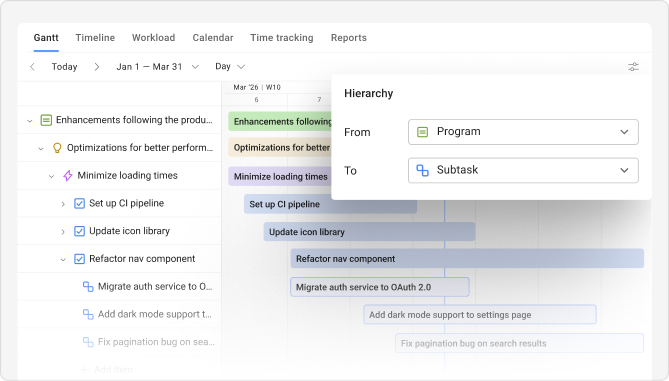Select Update icon library in the tree
Screen dimensions: 669x381
point(129,231)
